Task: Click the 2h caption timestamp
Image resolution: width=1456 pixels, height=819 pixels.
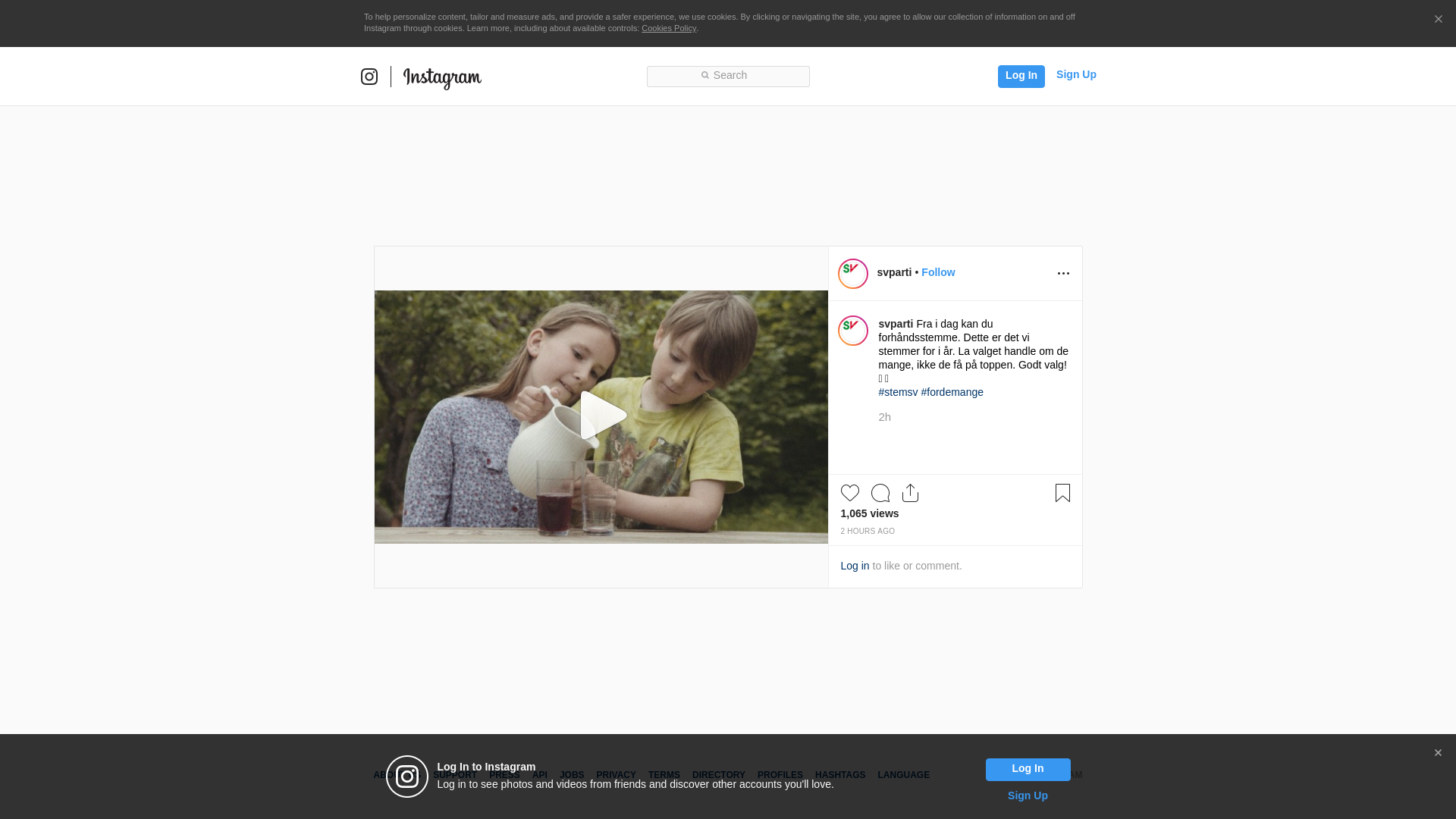Action: coord(884,417)
